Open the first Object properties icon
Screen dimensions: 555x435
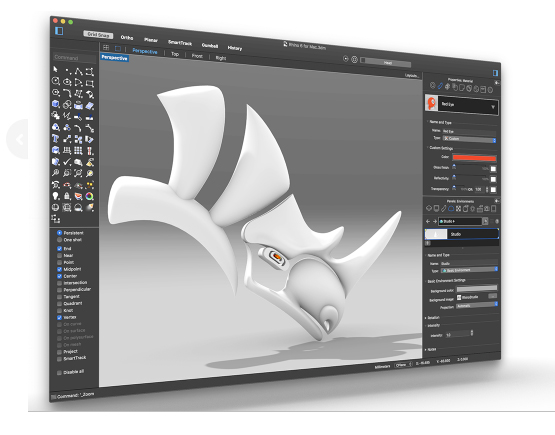(433, 85)
